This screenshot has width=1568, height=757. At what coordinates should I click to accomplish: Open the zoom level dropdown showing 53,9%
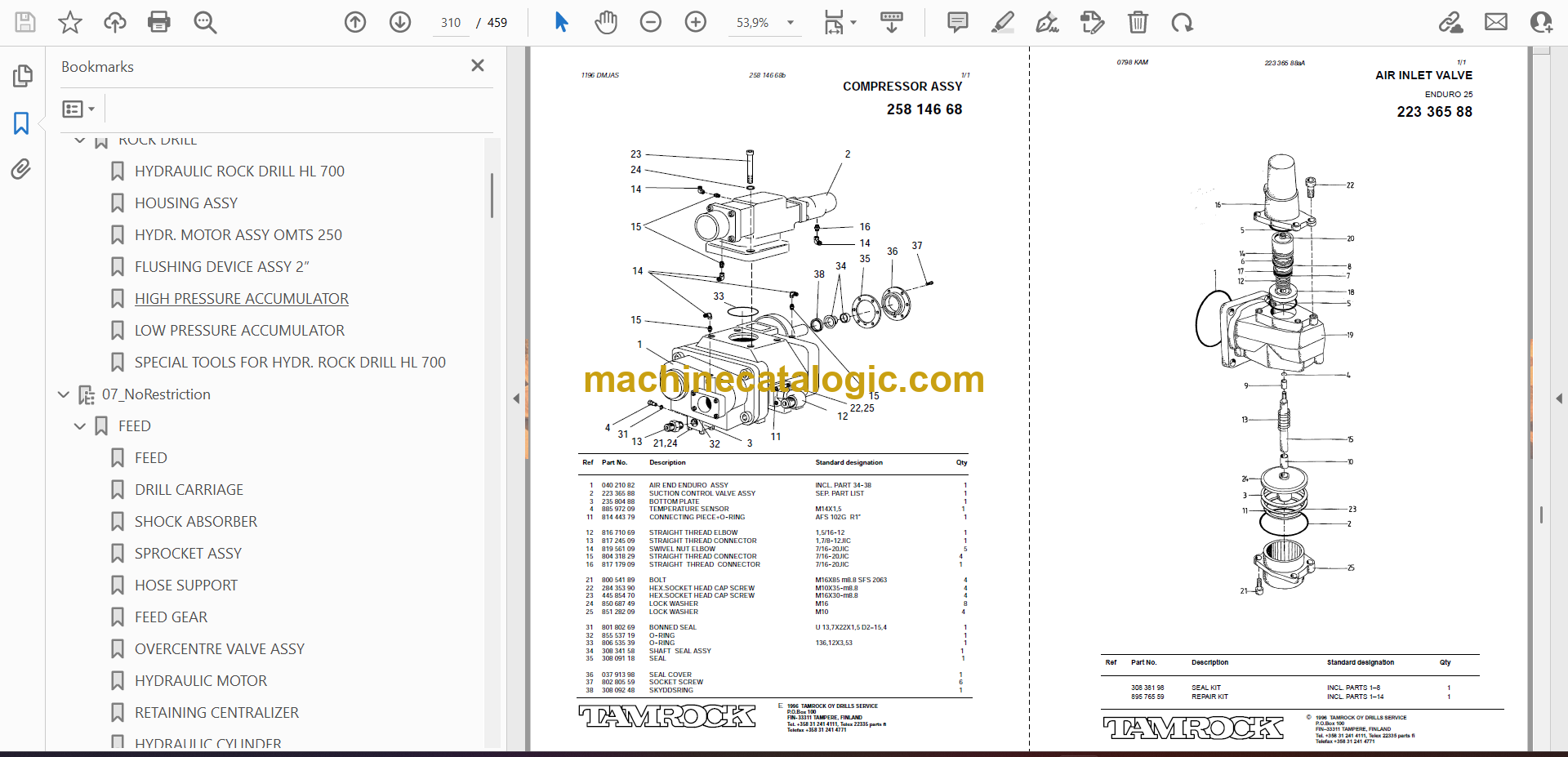pyautogui.click(x=764, y=23)
